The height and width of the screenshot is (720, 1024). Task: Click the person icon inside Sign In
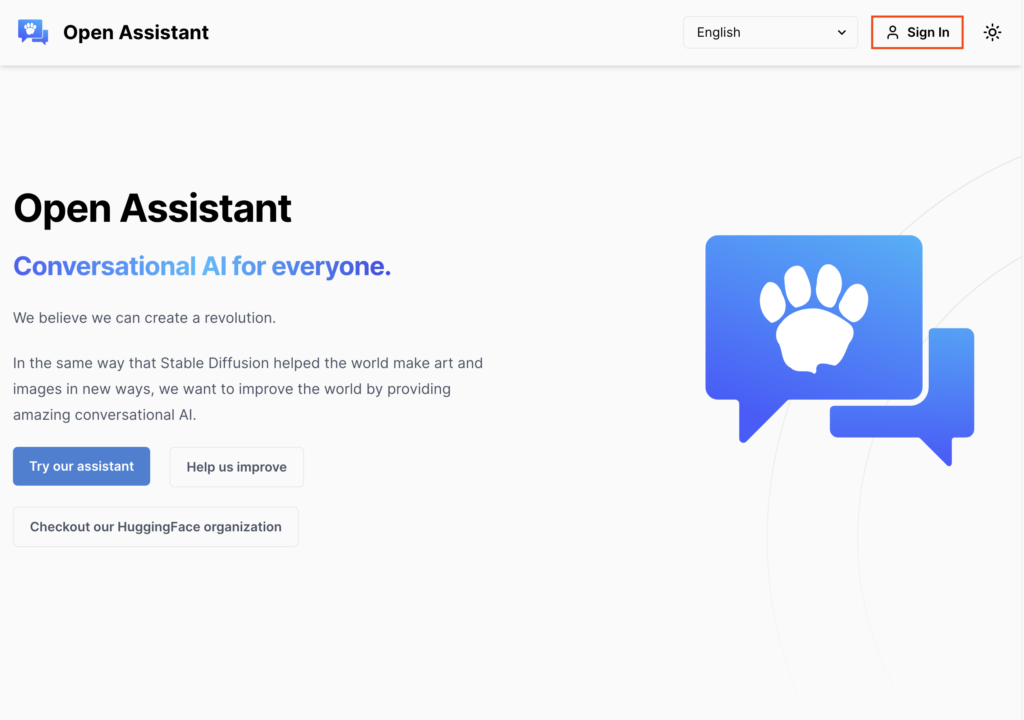(x=893, y=31)
